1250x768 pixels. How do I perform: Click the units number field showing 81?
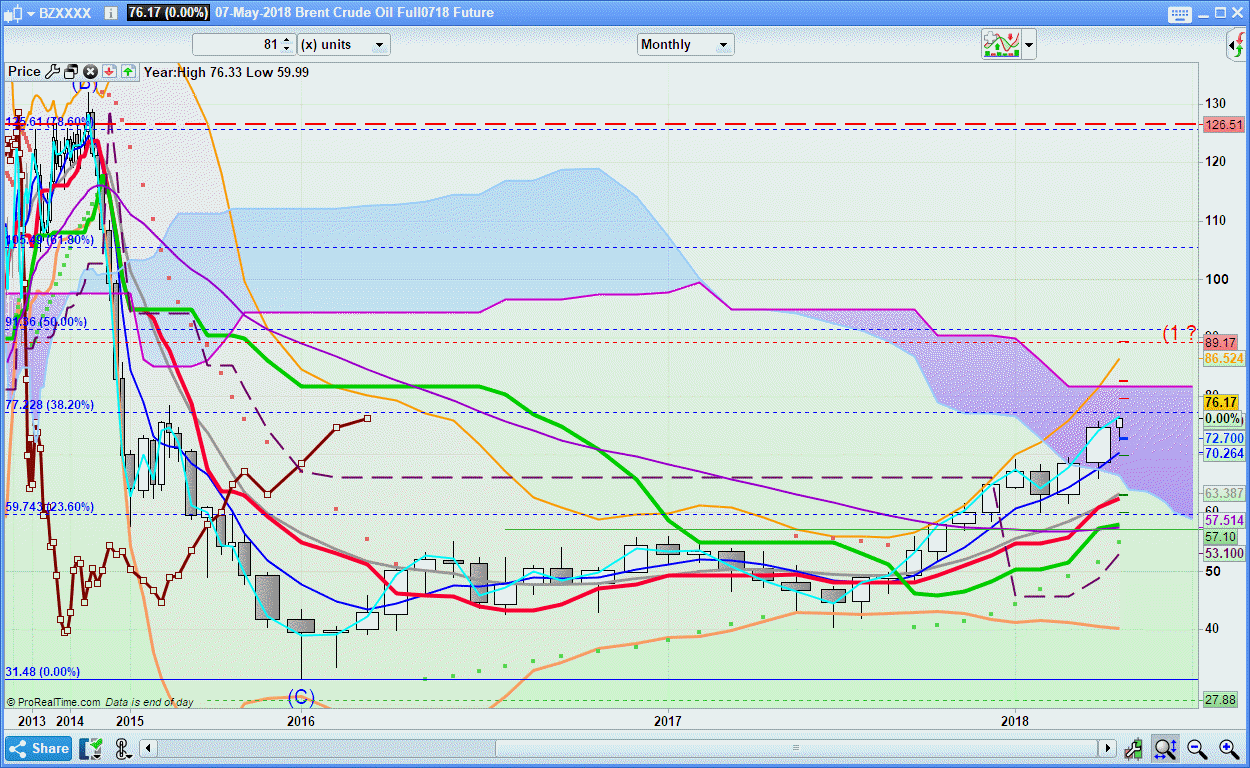[x=236, y=45]
